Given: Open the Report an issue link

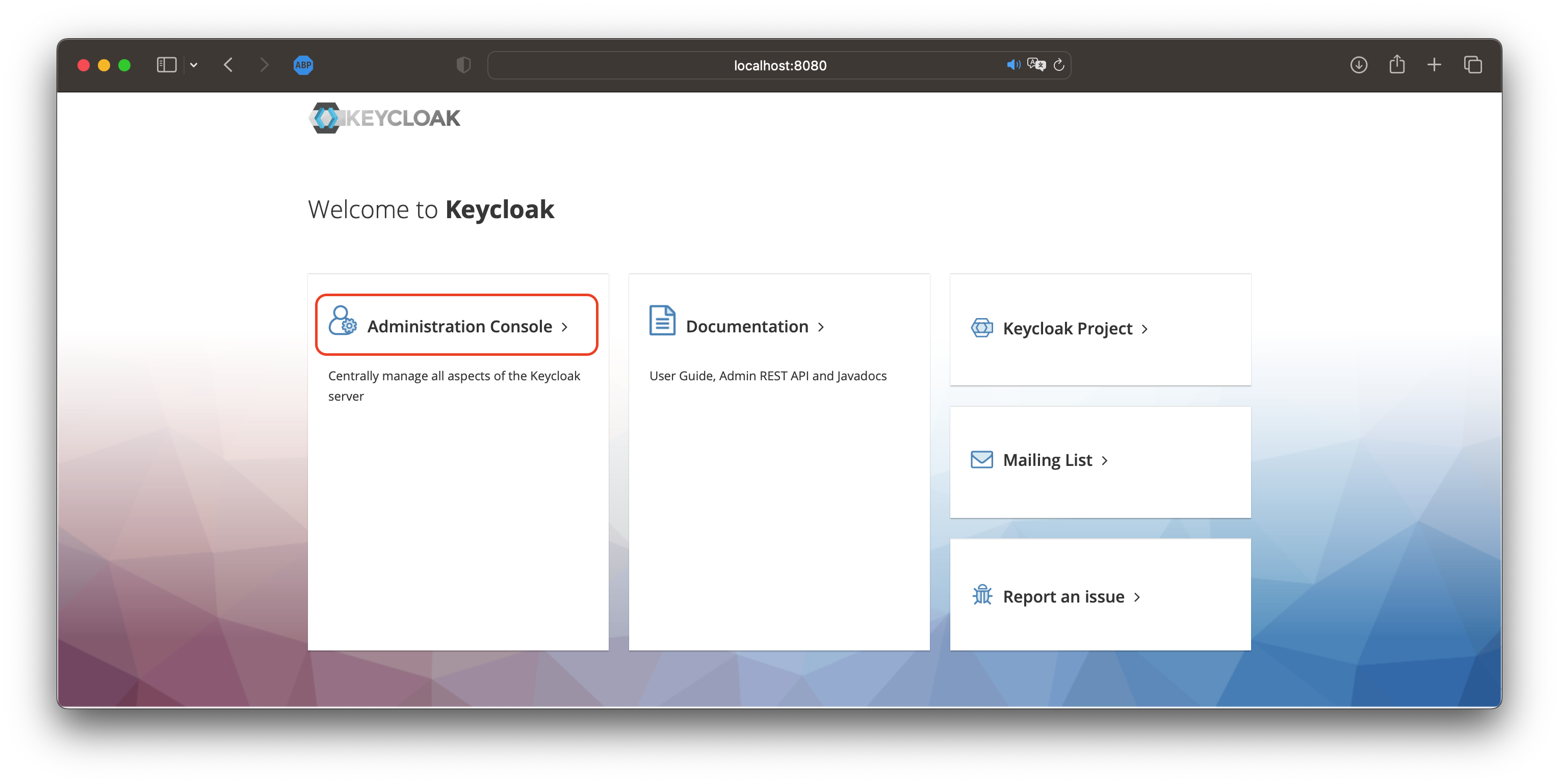Looking at the screenshot, I should (1063, 597).
